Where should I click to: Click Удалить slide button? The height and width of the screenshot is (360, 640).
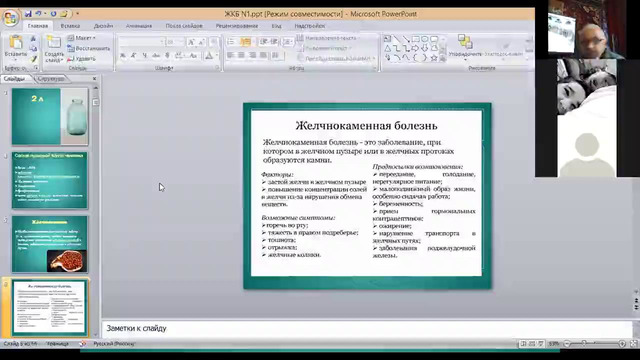pos(82,59)
